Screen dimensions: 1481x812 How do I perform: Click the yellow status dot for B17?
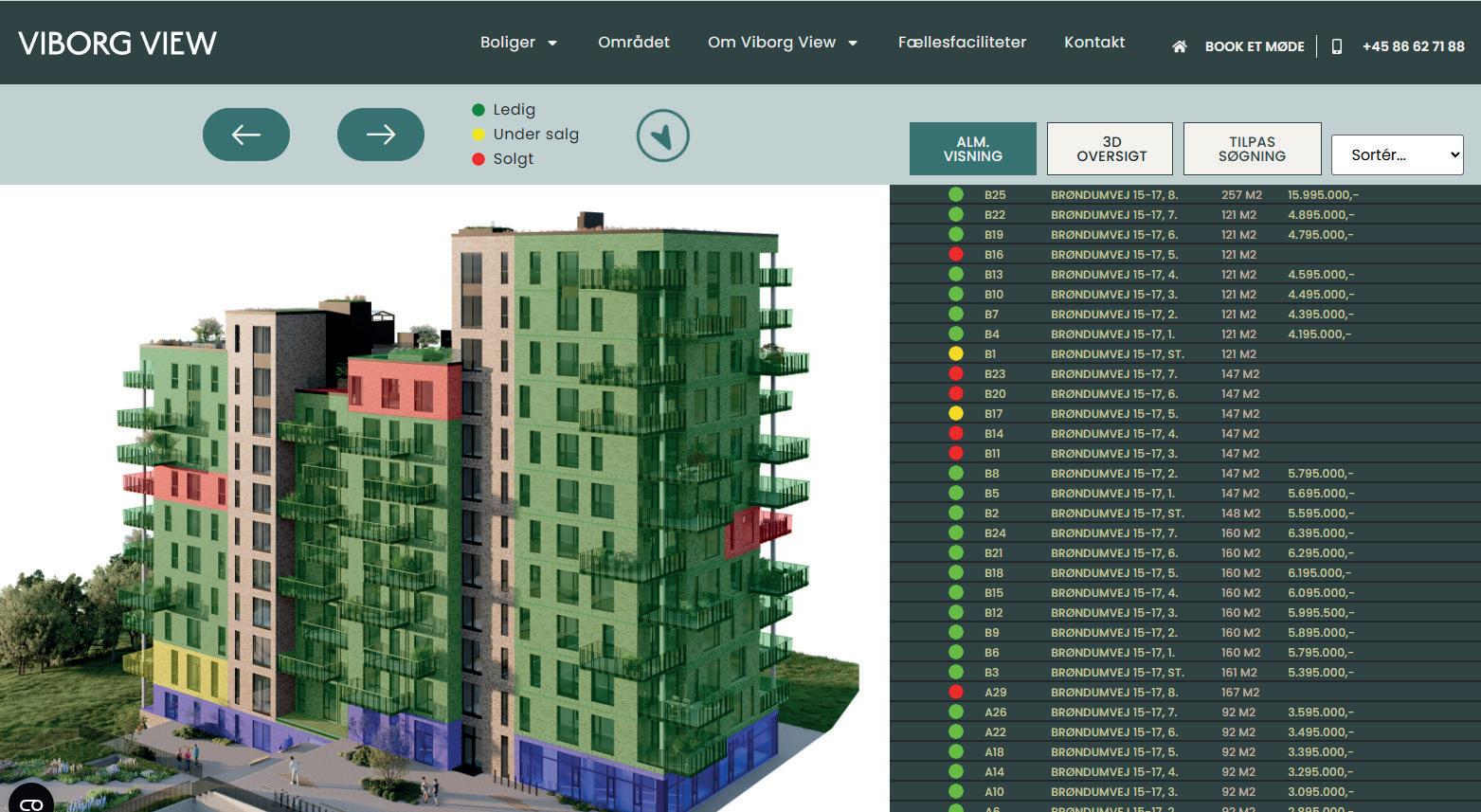[956, 413]
